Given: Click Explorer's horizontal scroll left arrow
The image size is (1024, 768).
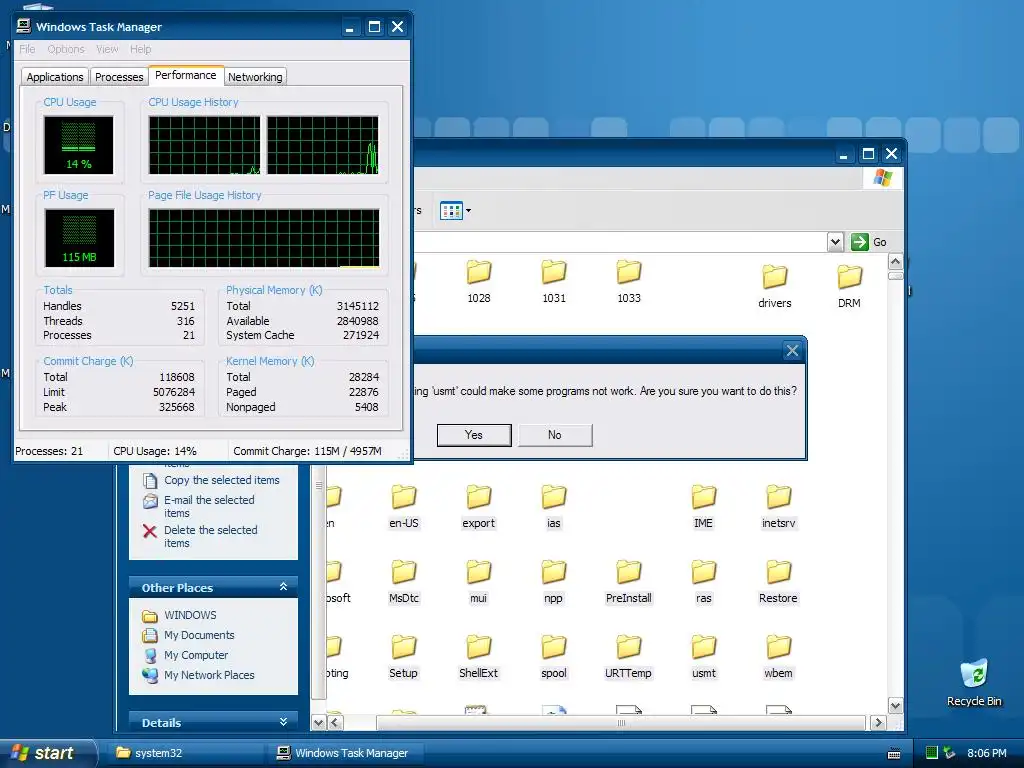Looking at the screenshot, I should pos(335,722).
